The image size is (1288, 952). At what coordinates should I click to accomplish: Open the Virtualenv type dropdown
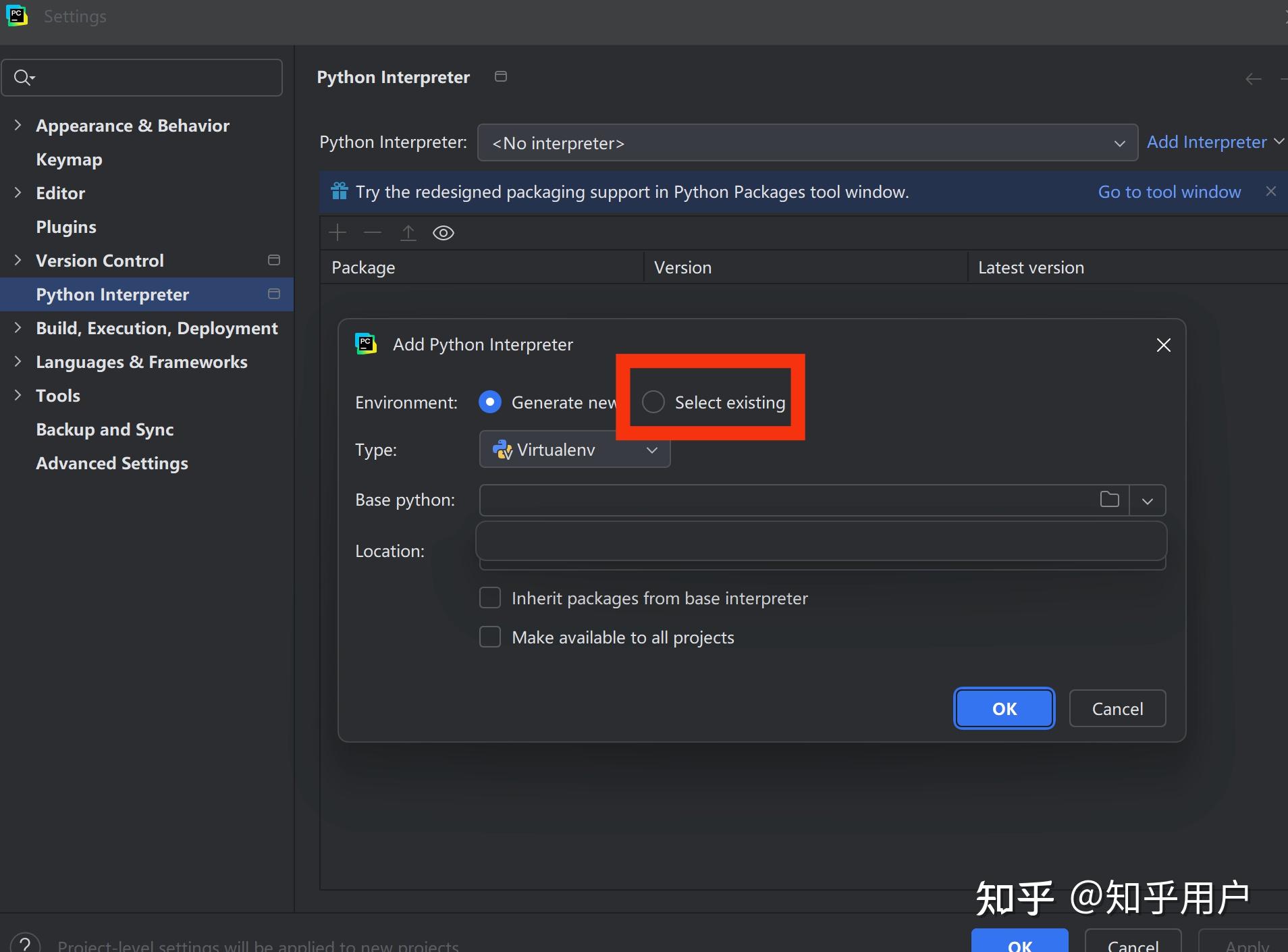[x=574, y=450]
